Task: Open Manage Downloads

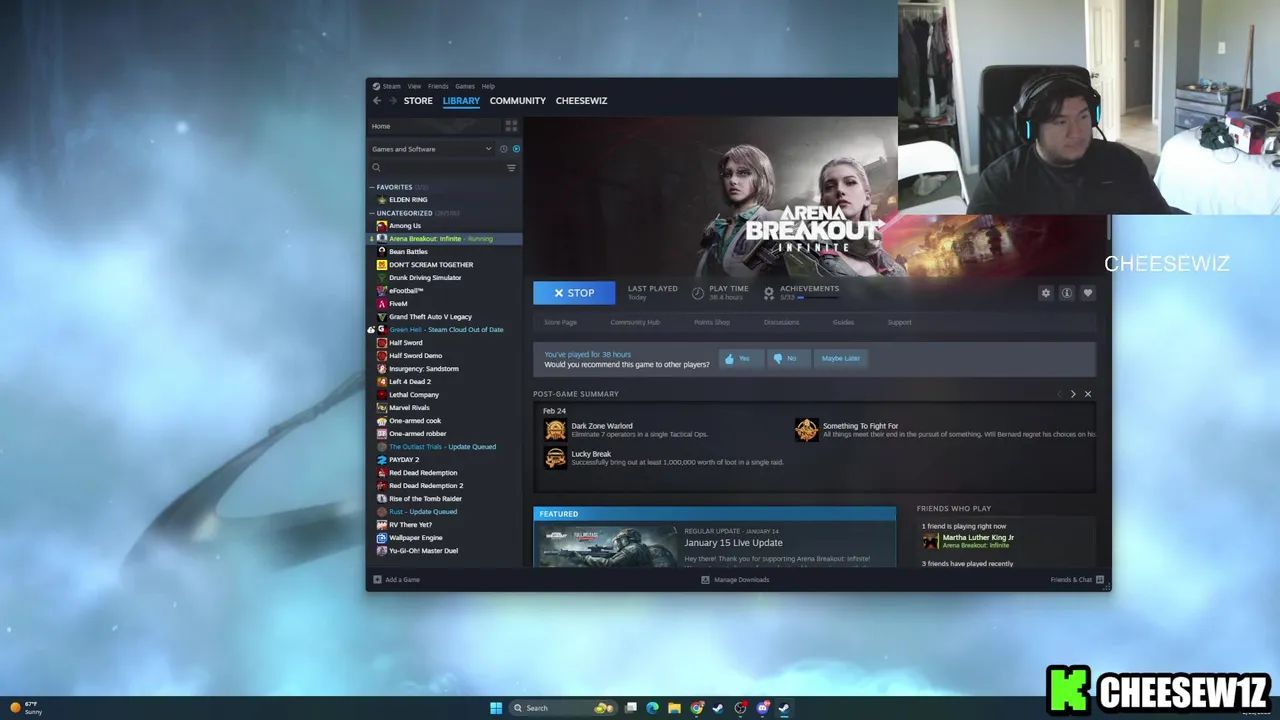Action: [735, 580]
